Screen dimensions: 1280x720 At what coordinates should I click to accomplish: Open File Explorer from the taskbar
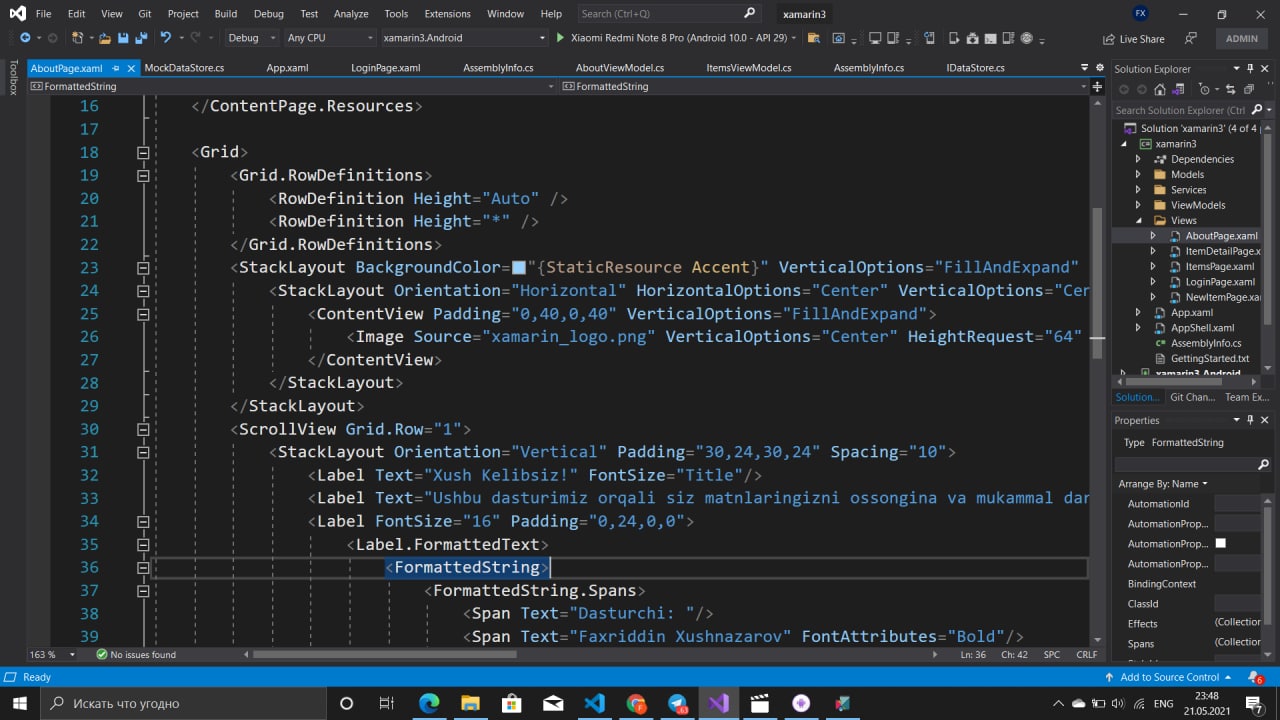470,703
